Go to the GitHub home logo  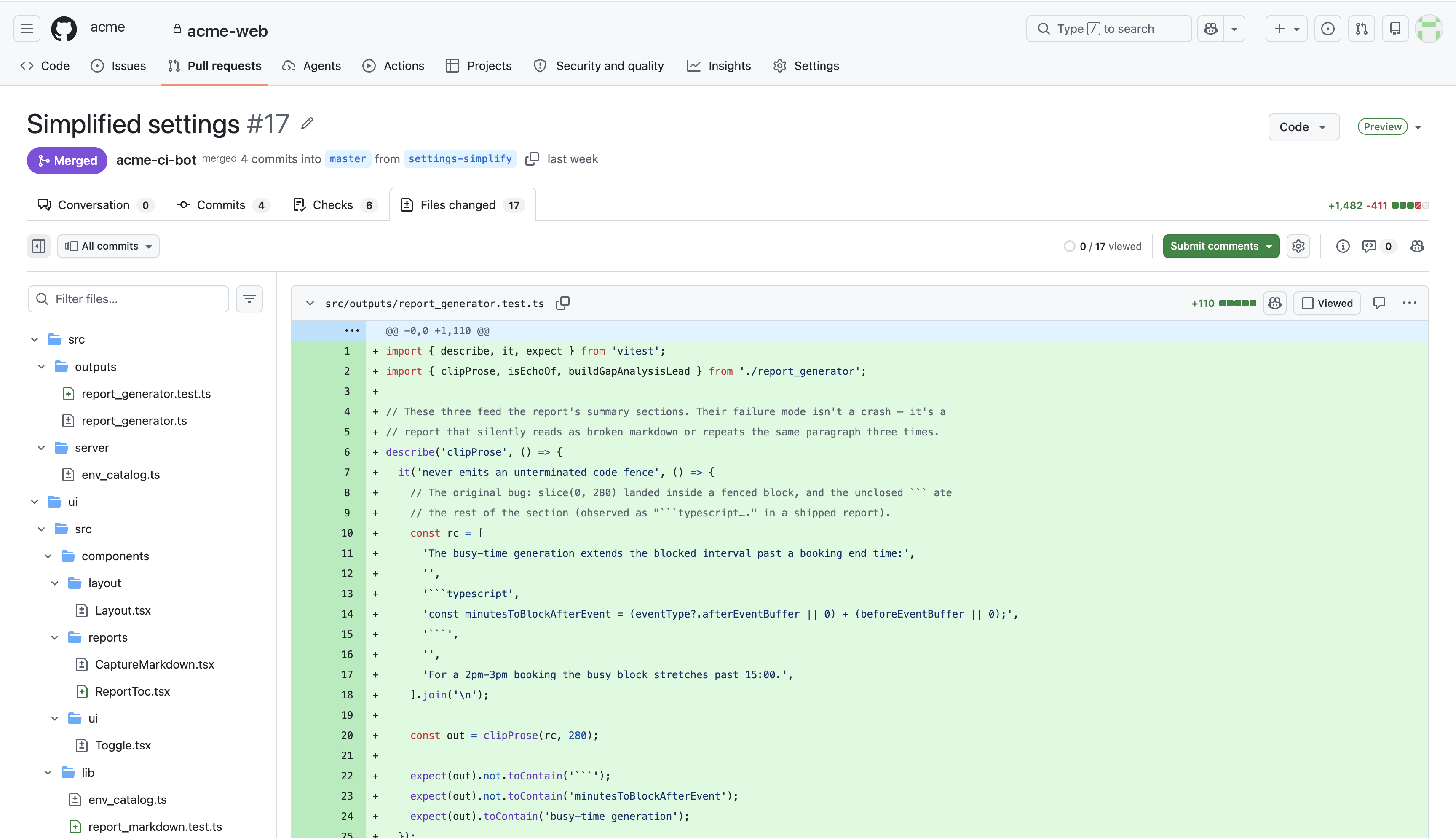(x=64, y=29)
